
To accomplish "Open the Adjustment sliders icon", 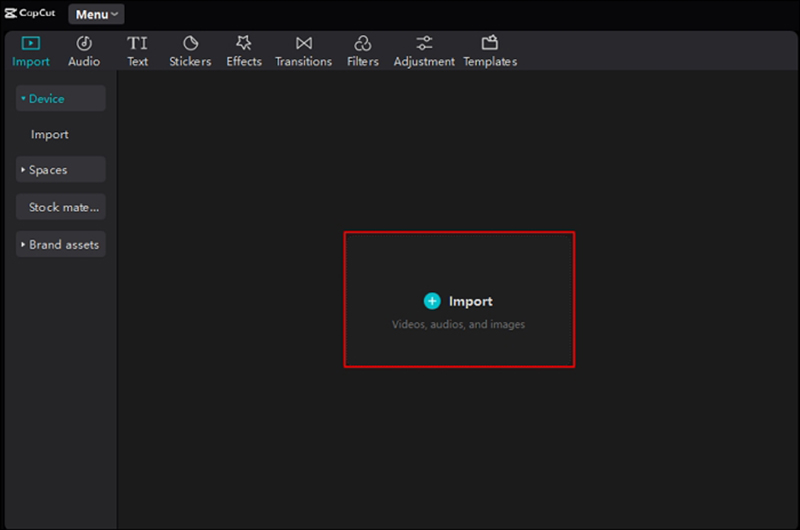I will 424,44.
